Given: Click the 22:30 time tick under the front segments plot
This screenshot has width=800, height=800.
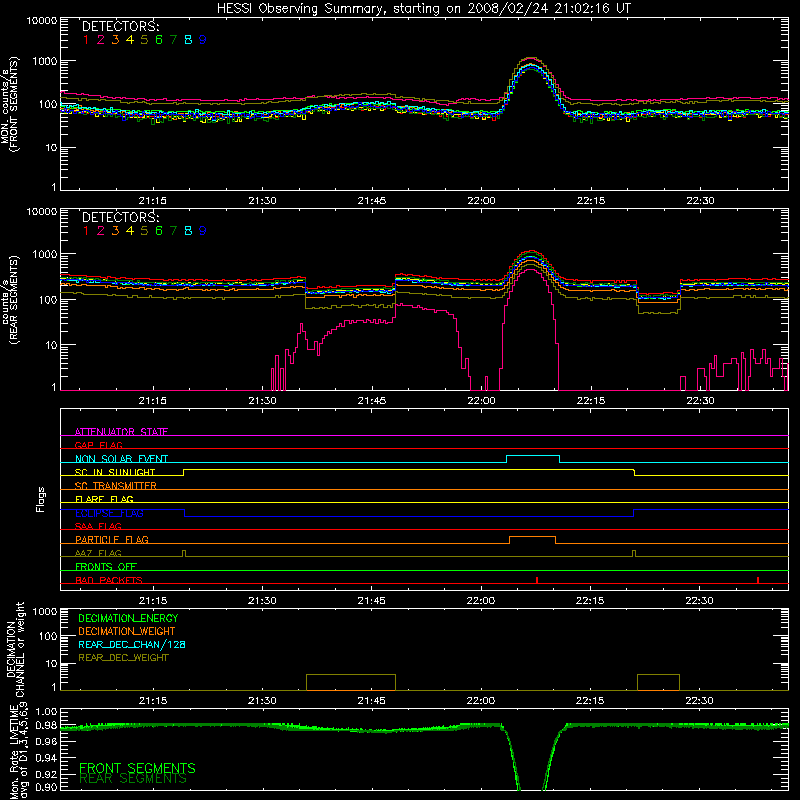Looking at the screenshot, I should pos(700,201).
